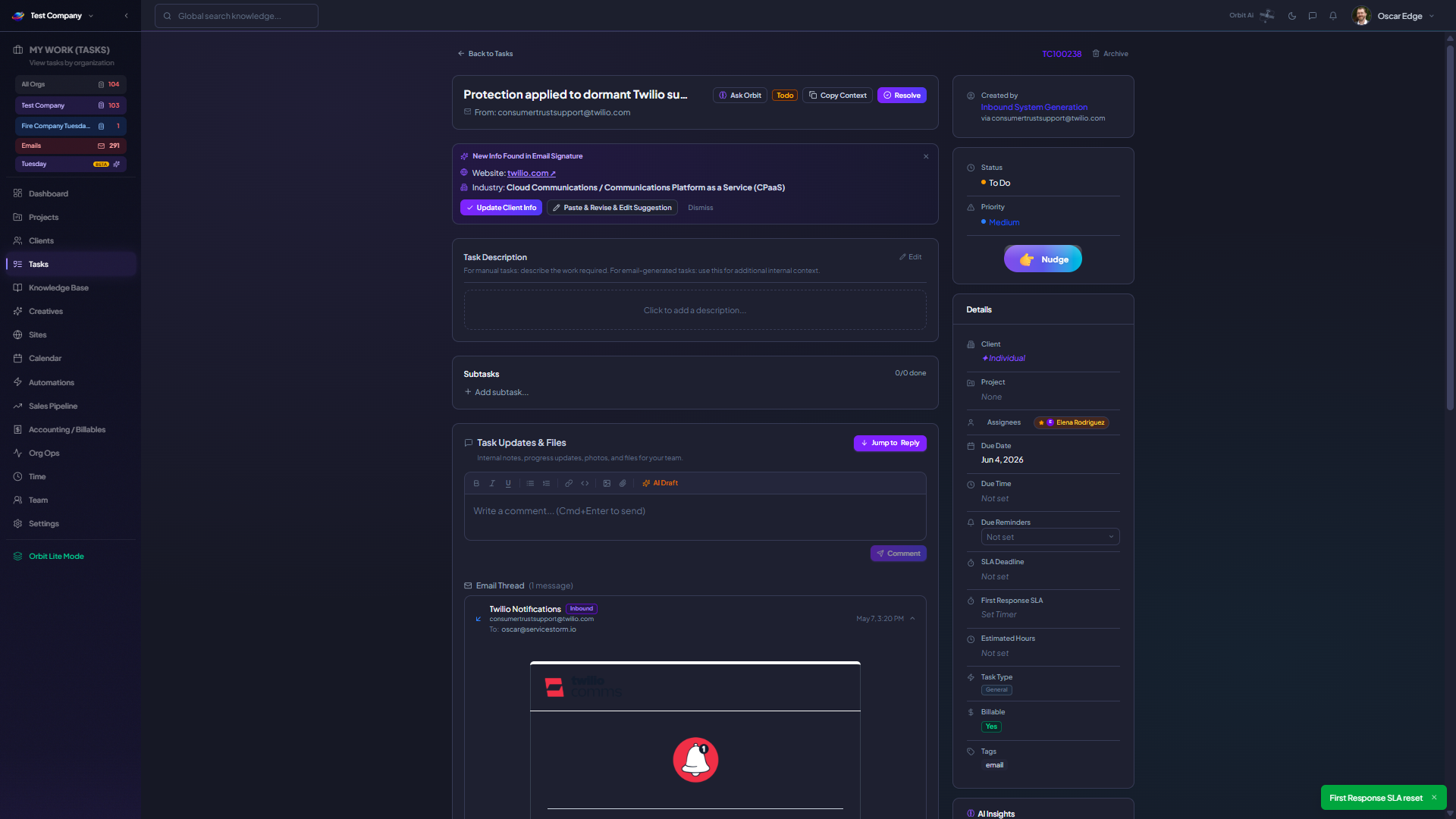This screenshot has height=819, width=1456.
Task: Collapse the left sidebar
Action: tap(126, 16)
